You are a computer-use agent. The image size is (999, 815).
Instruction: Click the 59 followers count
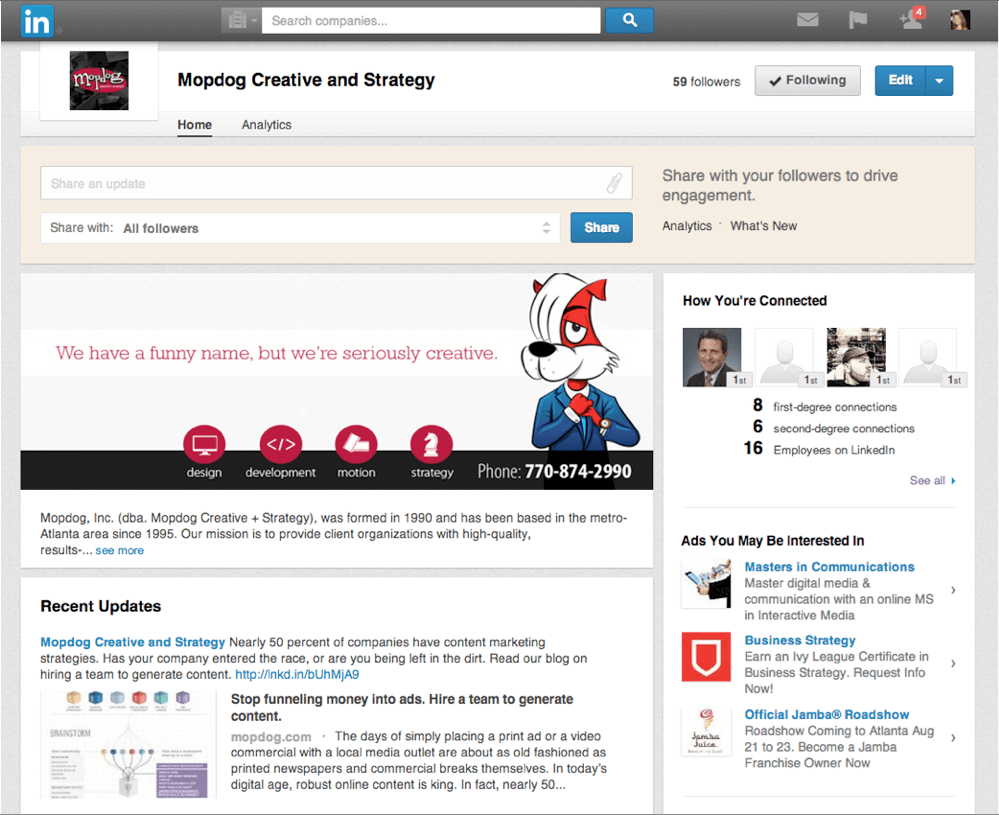pos(707,82)
